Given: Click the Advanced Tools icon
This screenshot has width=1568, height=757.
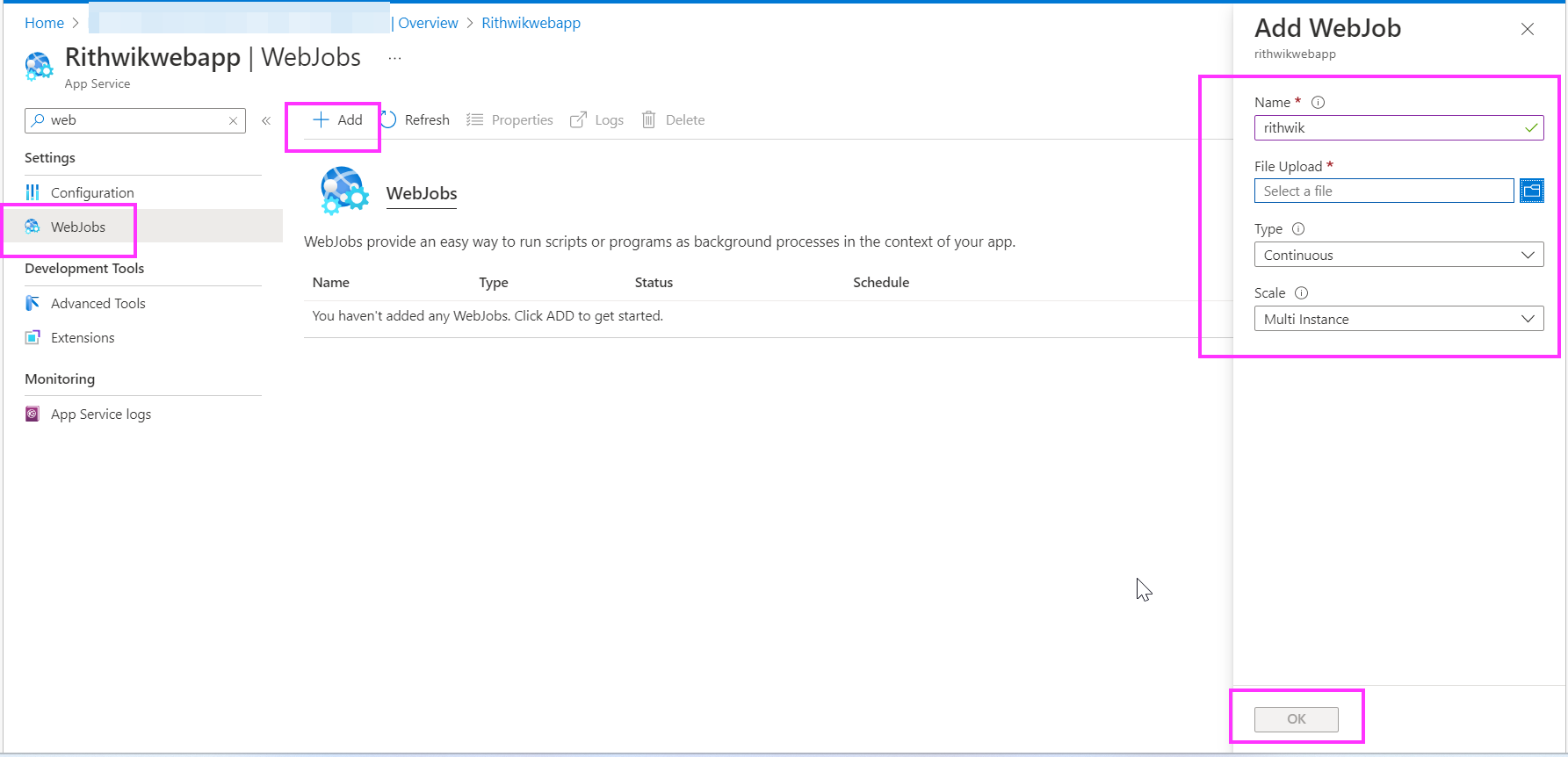Looking at the screenshot, I should click(x=33, y=303).
